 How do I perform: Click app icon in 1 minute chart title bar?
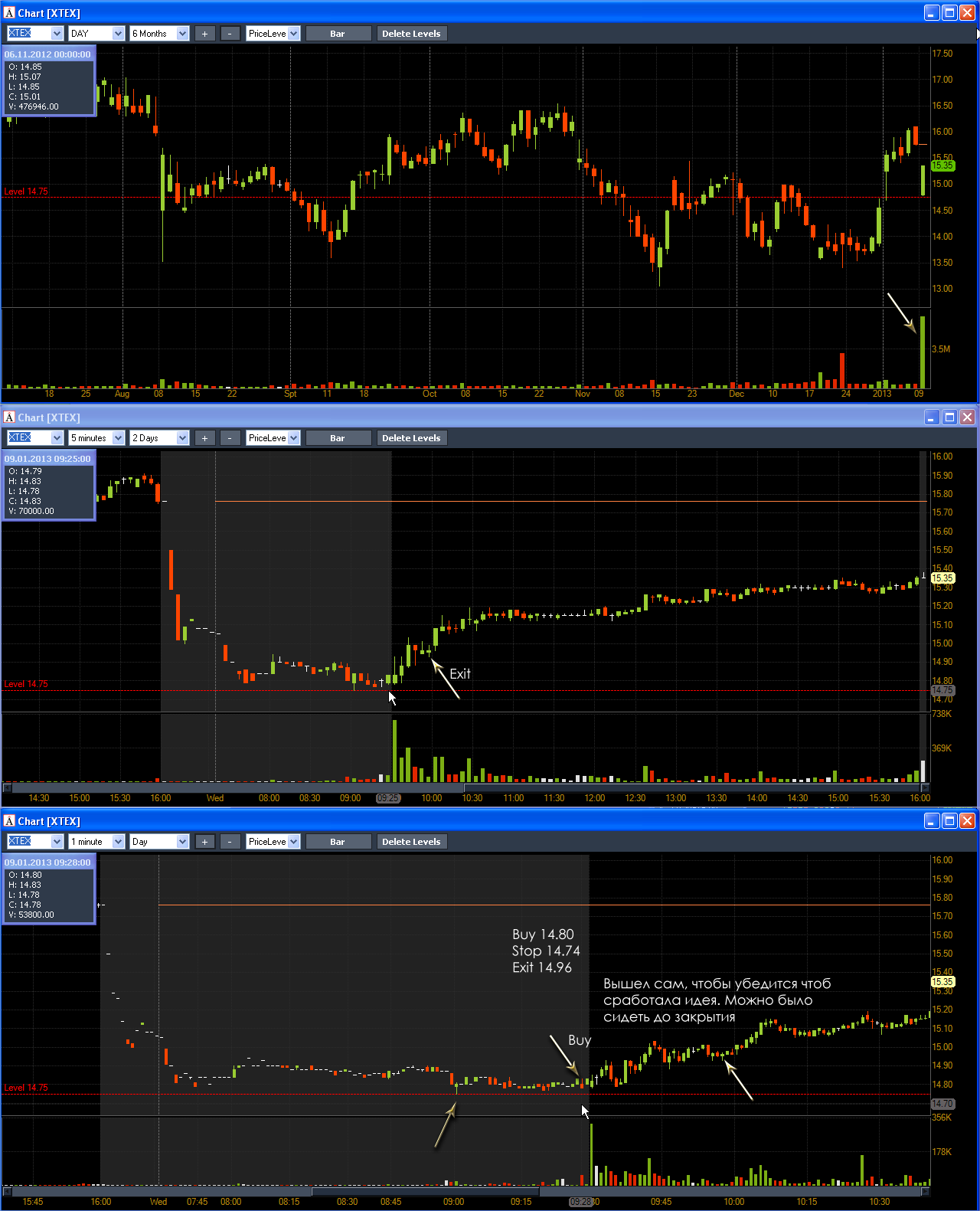coord(9,821)
